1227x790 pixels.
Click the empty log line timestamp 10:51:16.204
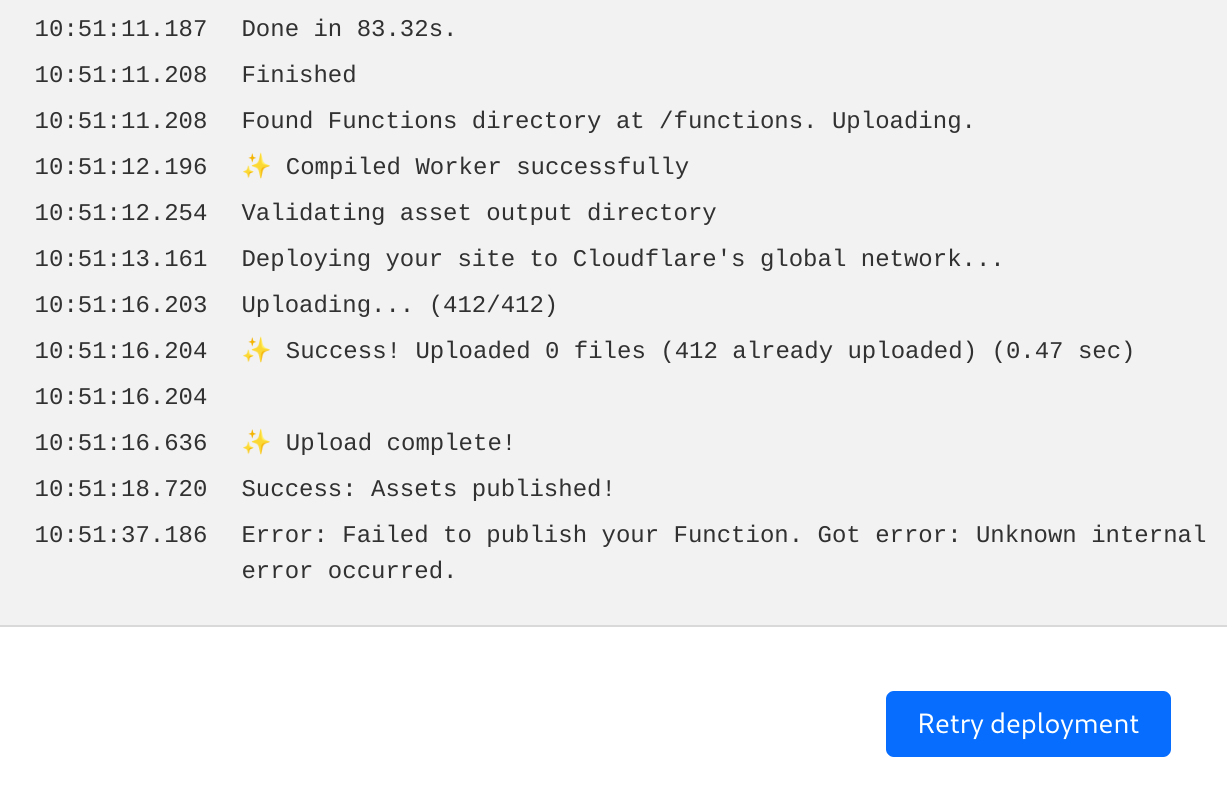tap(121, 398)
